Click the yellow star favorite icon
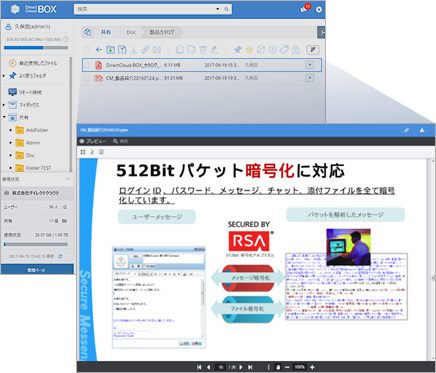This screenshot has width=436, height=373. [249, 50]
